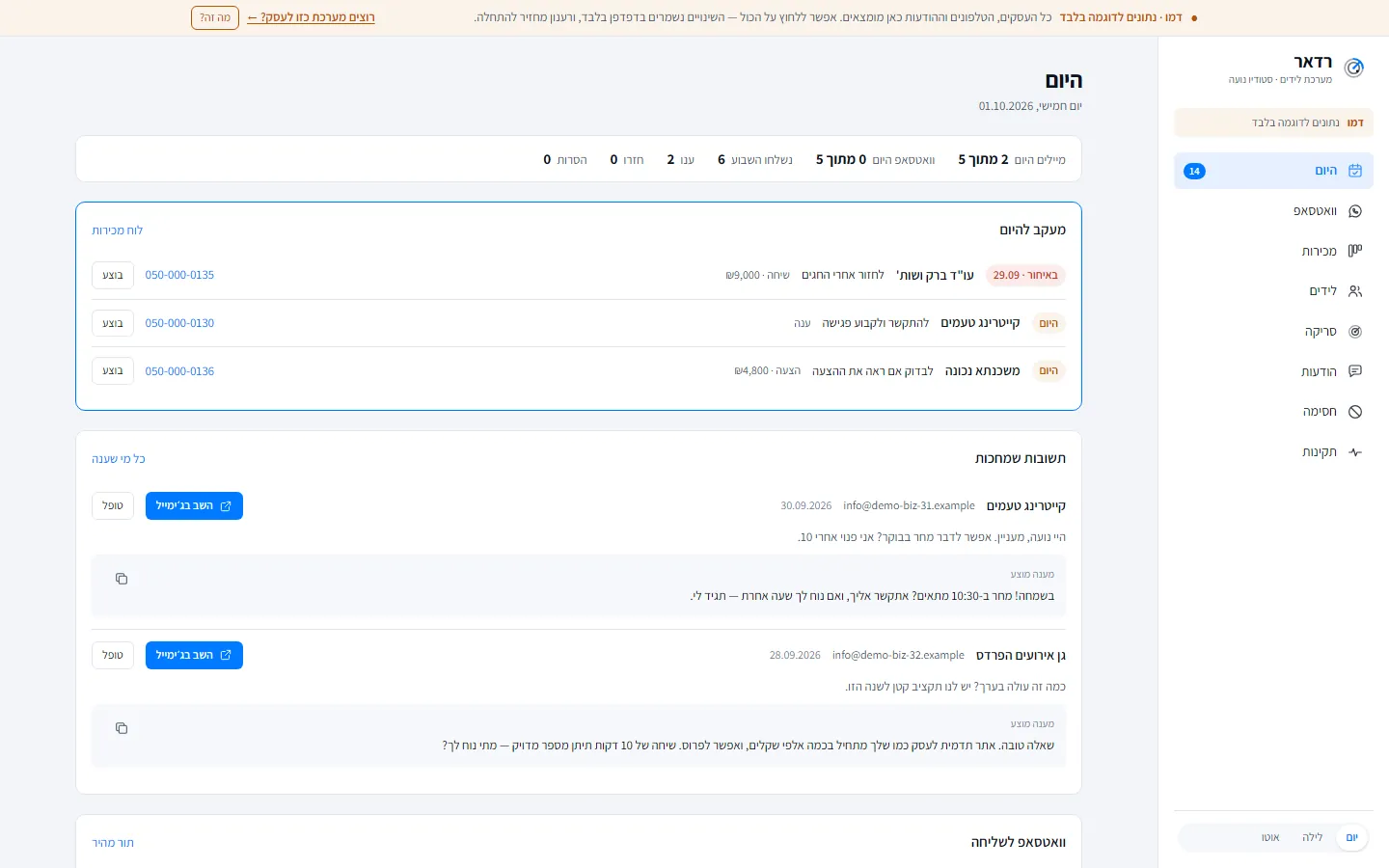Open the הודעות section label

[1319, 371]
